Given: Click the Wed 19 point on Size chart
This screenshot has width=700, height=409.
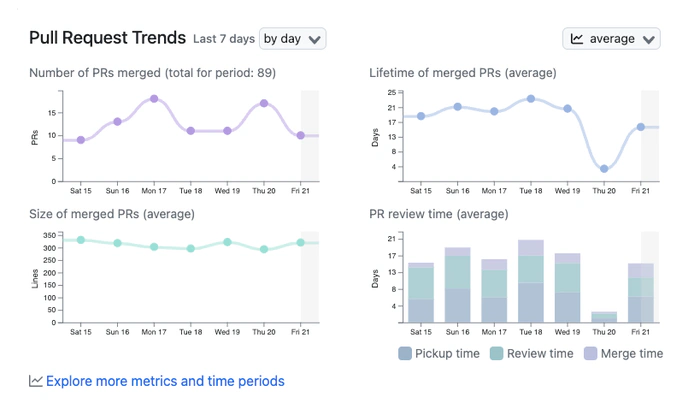Looking at the screenshot, I should pos(227,242).
